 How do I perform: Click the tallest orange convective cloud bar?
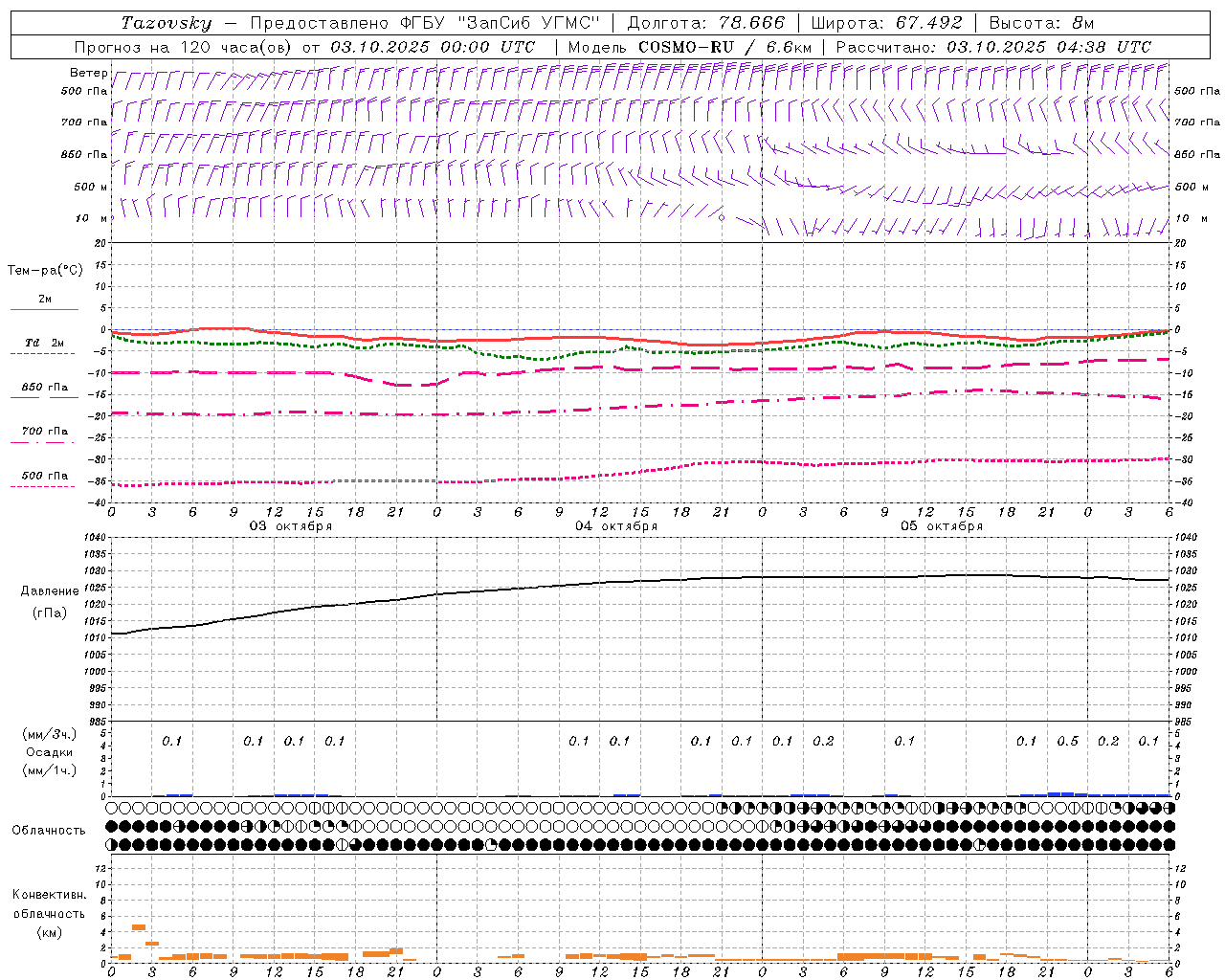pyautogui.click(x=139, y=926)
